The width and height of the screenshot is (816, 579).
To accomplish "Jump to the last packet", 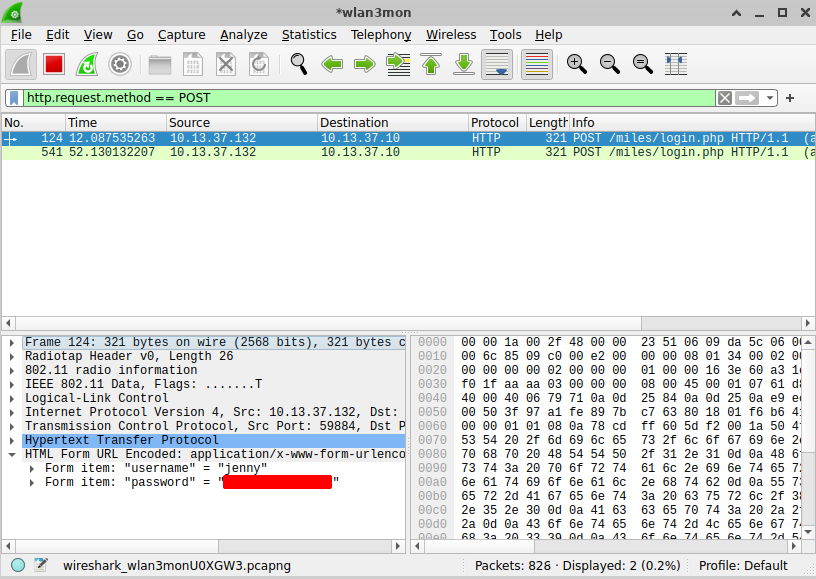I will (x=464, y=65).
